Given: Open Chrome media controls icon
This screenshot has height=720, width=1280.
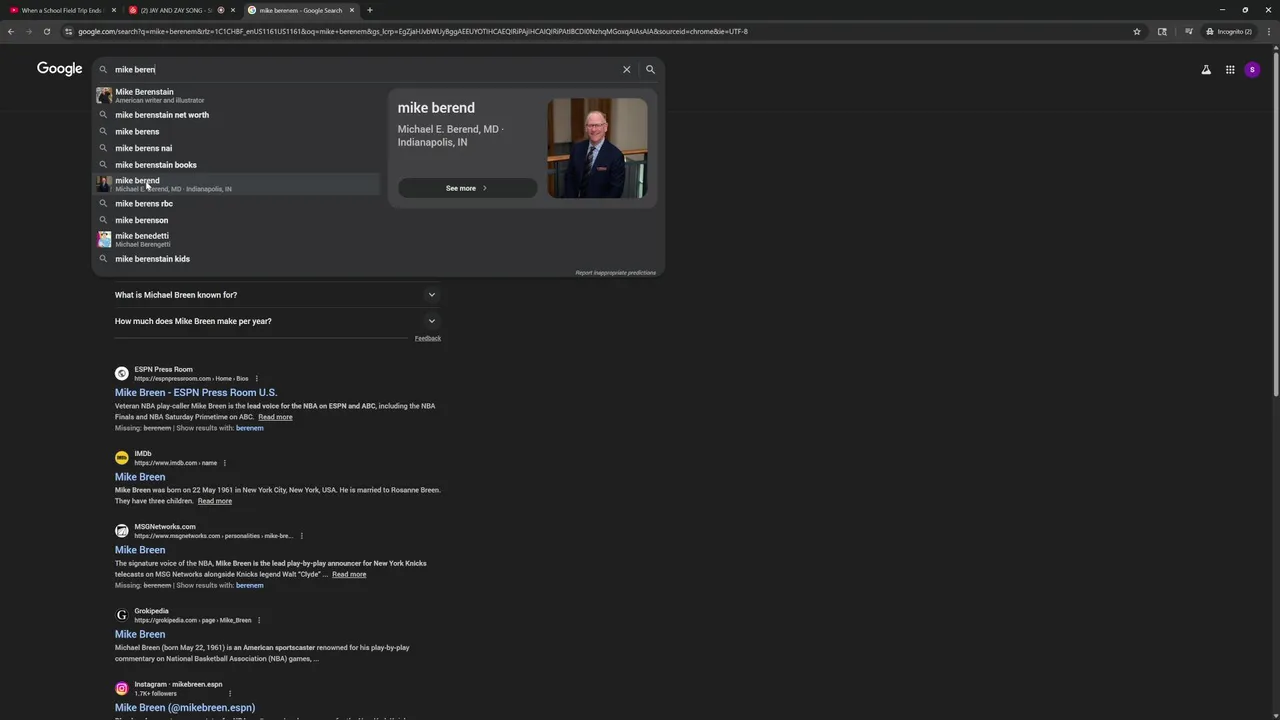Looking at the screenshot, I should (x=1188, y=31).
